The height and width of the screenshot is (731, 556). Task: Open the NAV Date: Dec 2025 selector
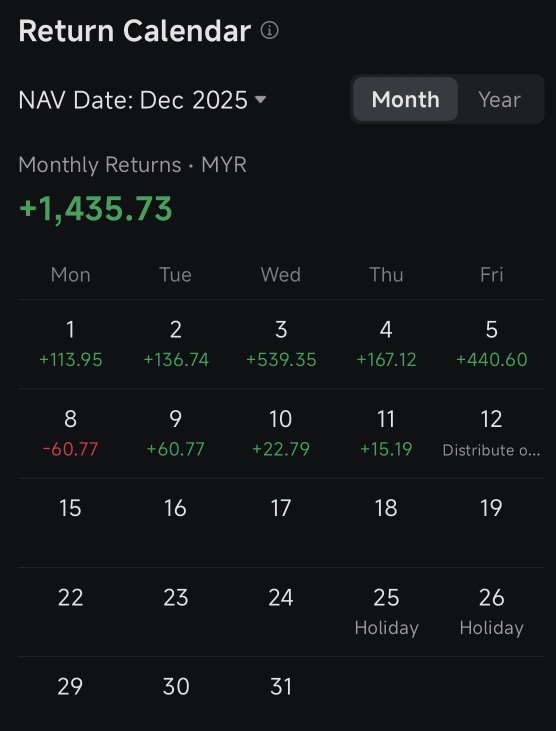pyautogui.click(x=142, y=100)
